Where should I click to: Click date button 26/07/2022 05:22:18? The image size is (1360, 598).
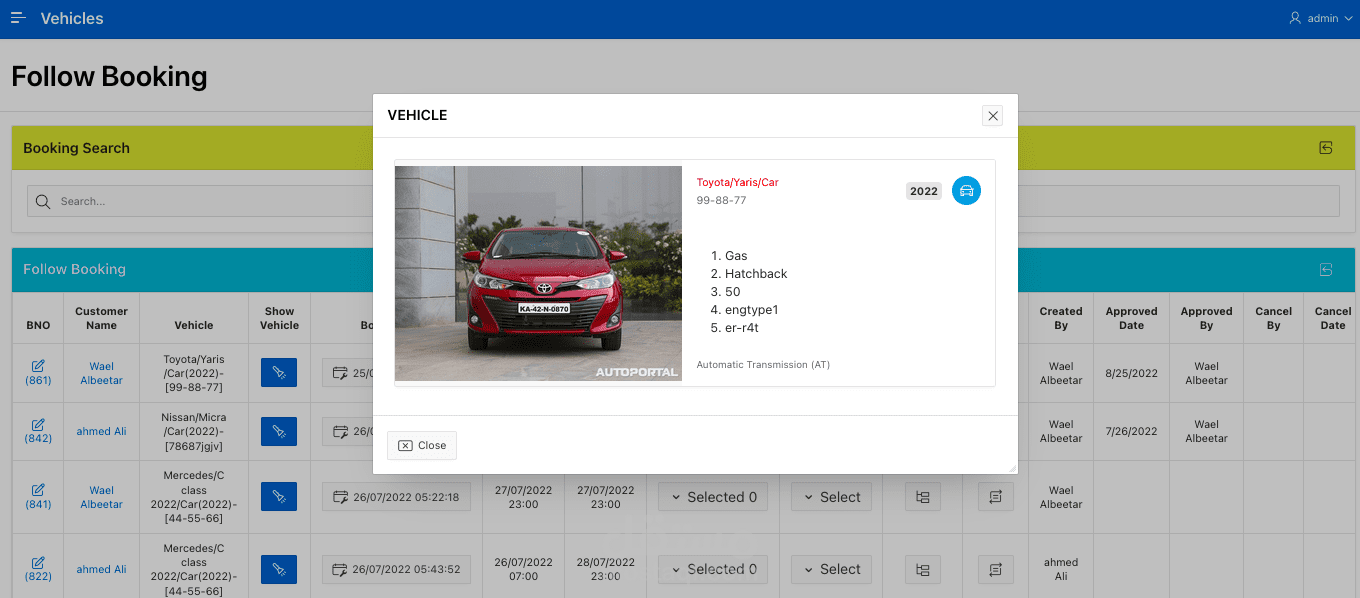click(x=396, y=497)
